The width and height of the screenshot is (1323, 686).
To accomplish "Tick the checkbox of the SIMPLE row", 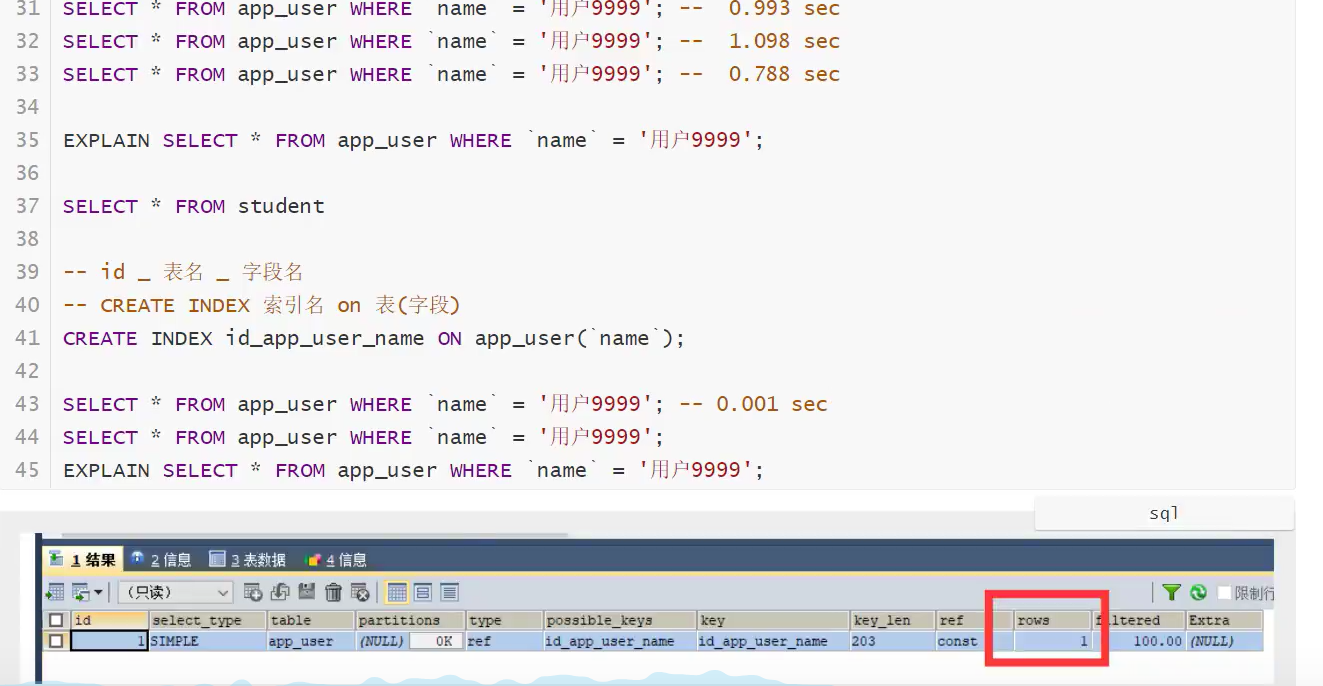I will (x=57, y=641).
